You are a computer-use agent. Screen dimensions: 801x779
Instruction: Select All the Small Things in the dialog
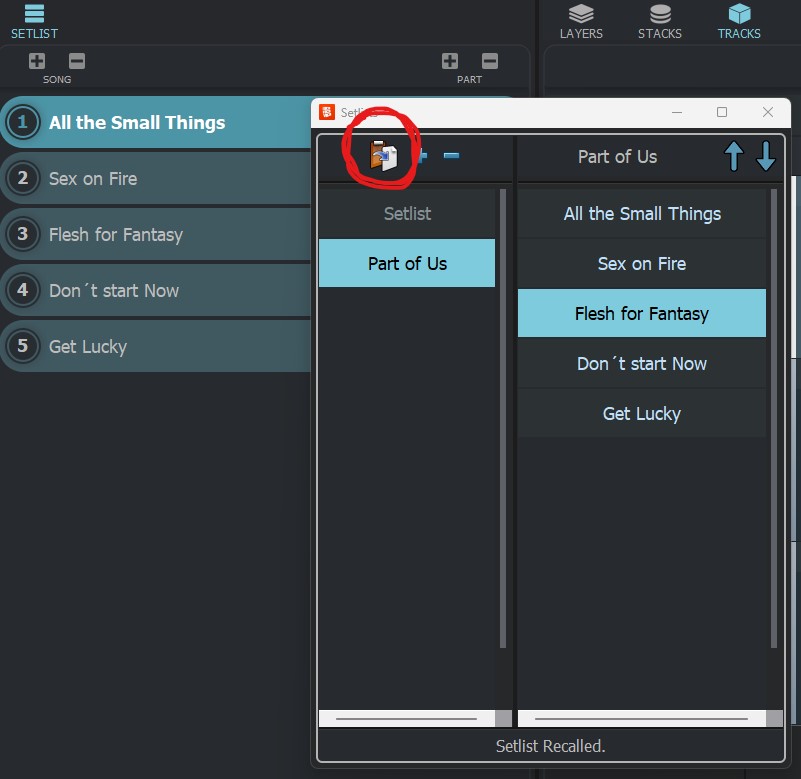(x=642, y=214)
